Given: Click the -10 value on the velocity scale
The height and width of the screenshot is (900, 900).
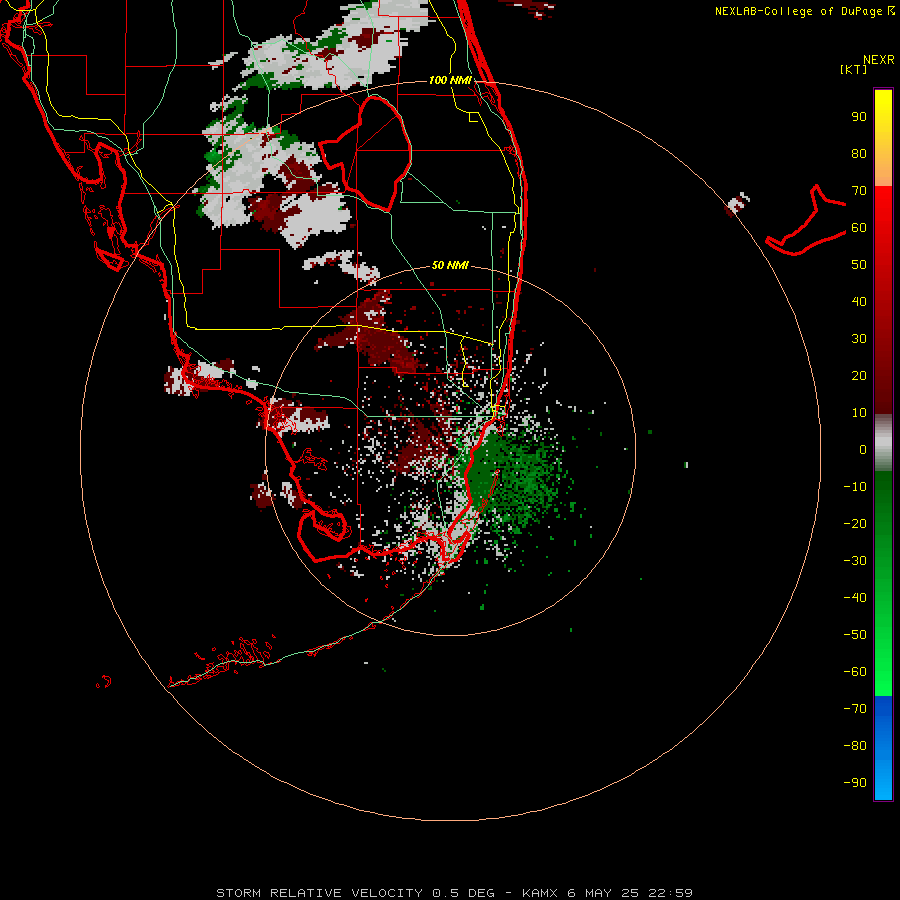Looking at the screenshot, I should 855,487.
